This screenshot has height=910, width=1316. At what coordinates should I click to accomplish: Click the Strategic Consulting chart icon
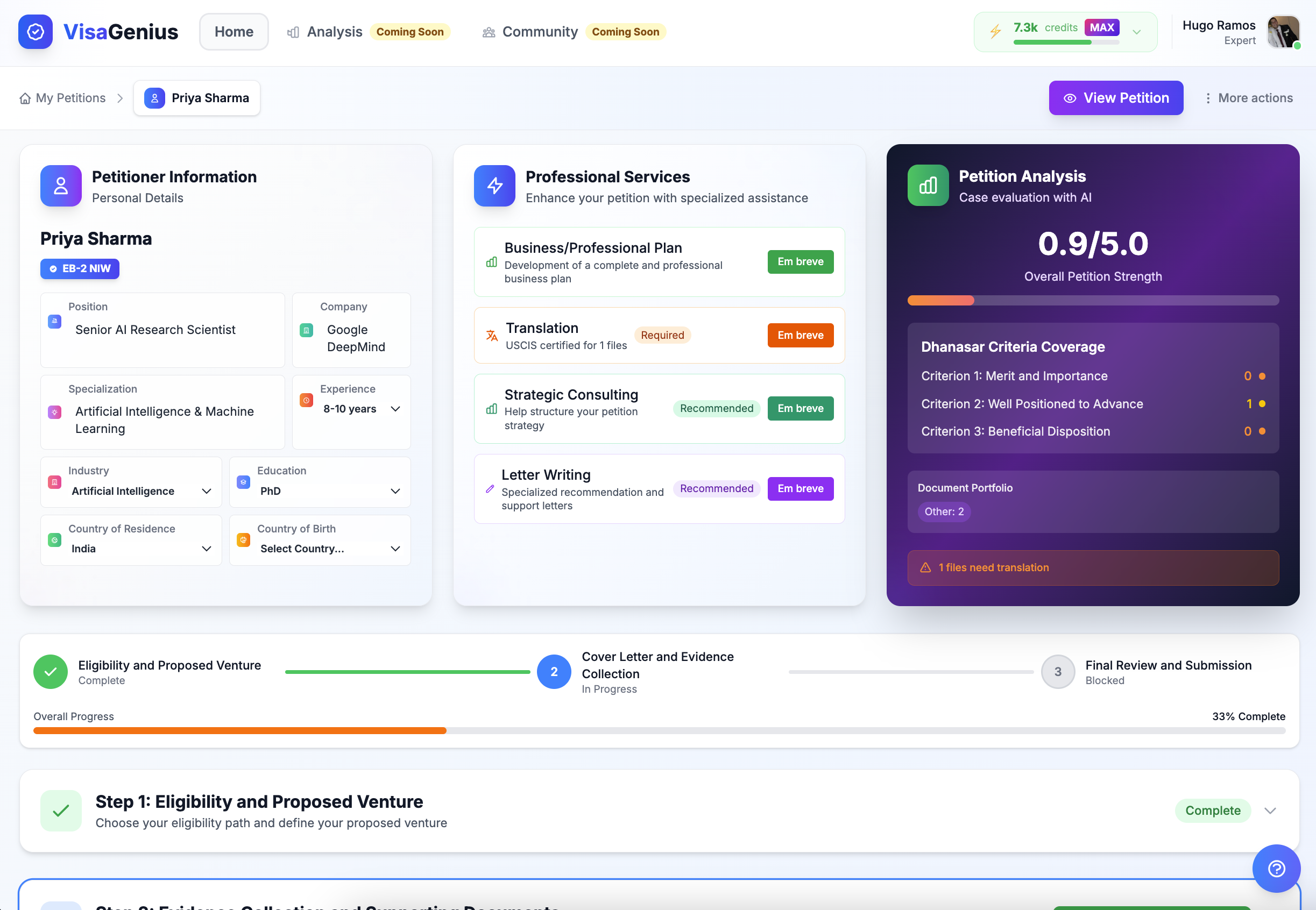click(x=492, y=409)
